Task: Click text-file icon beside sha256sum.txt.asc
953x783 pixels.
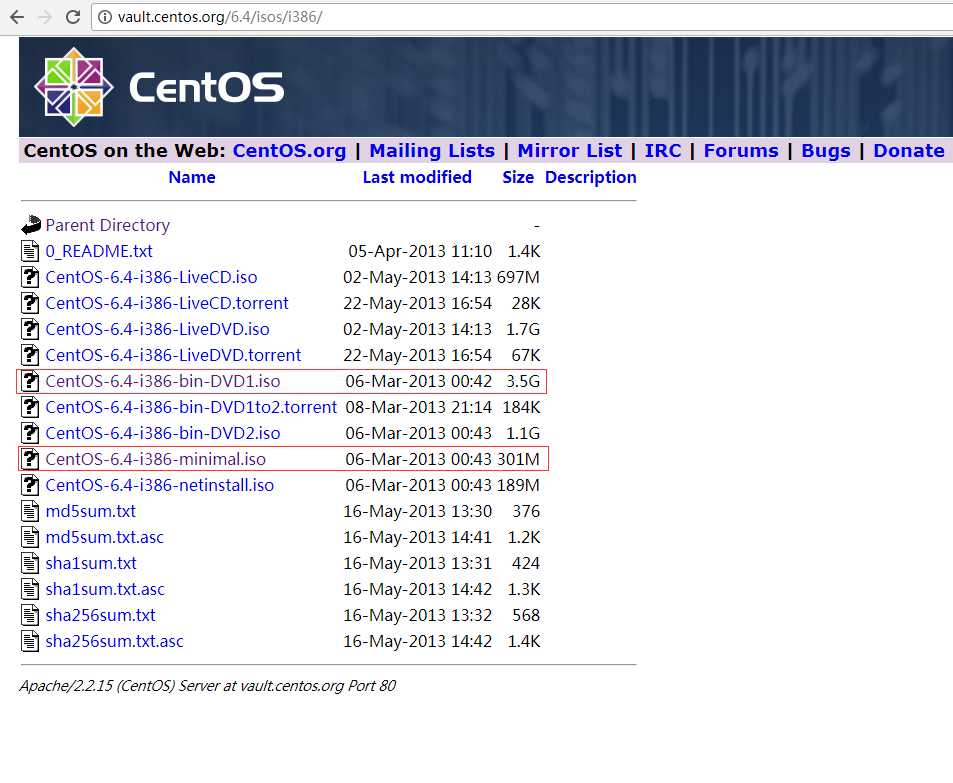Action: coord(30,641)
